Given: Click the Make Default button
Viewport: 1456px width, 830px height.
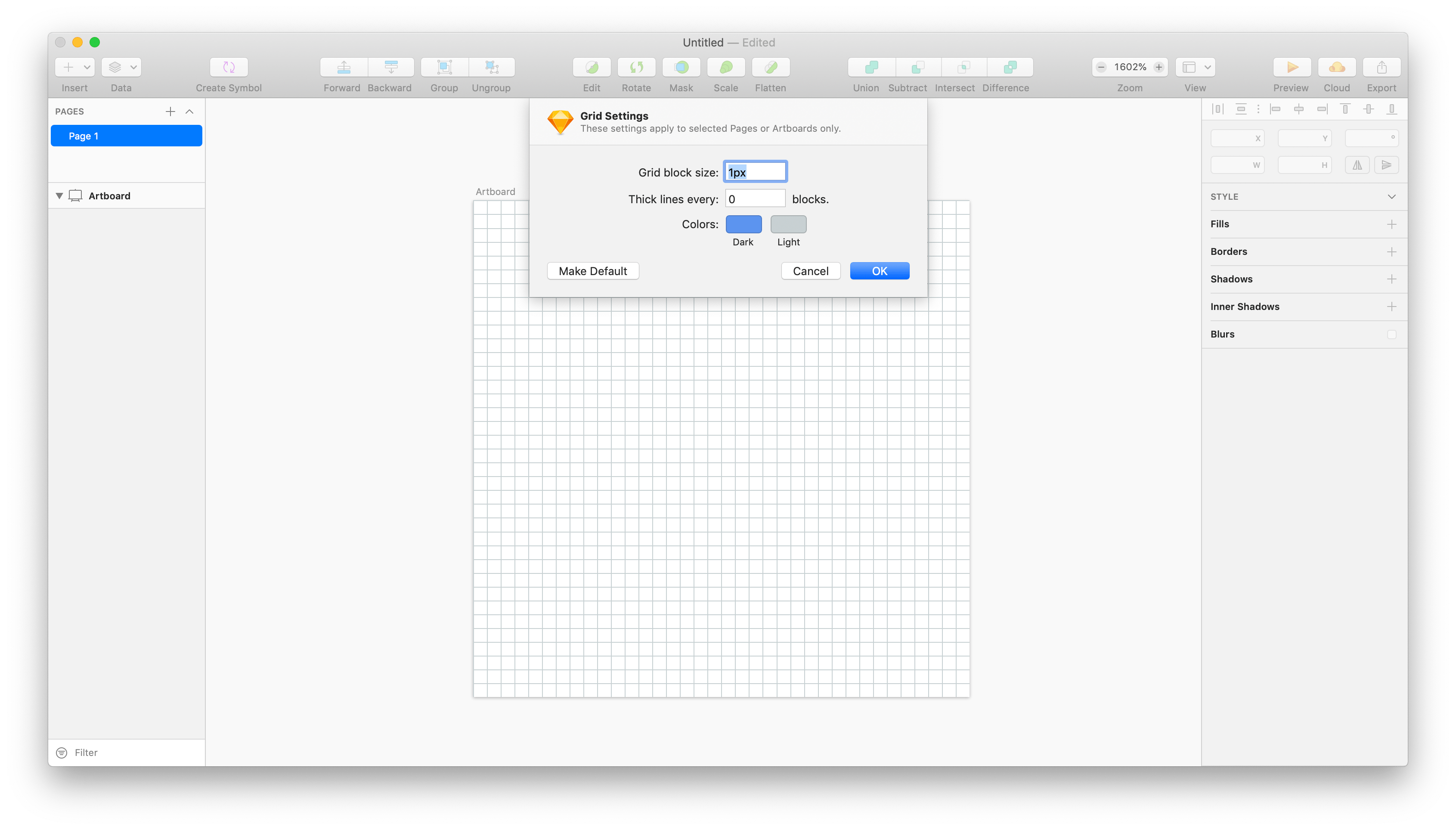Looking at the screenshot, I should (592, 271).
